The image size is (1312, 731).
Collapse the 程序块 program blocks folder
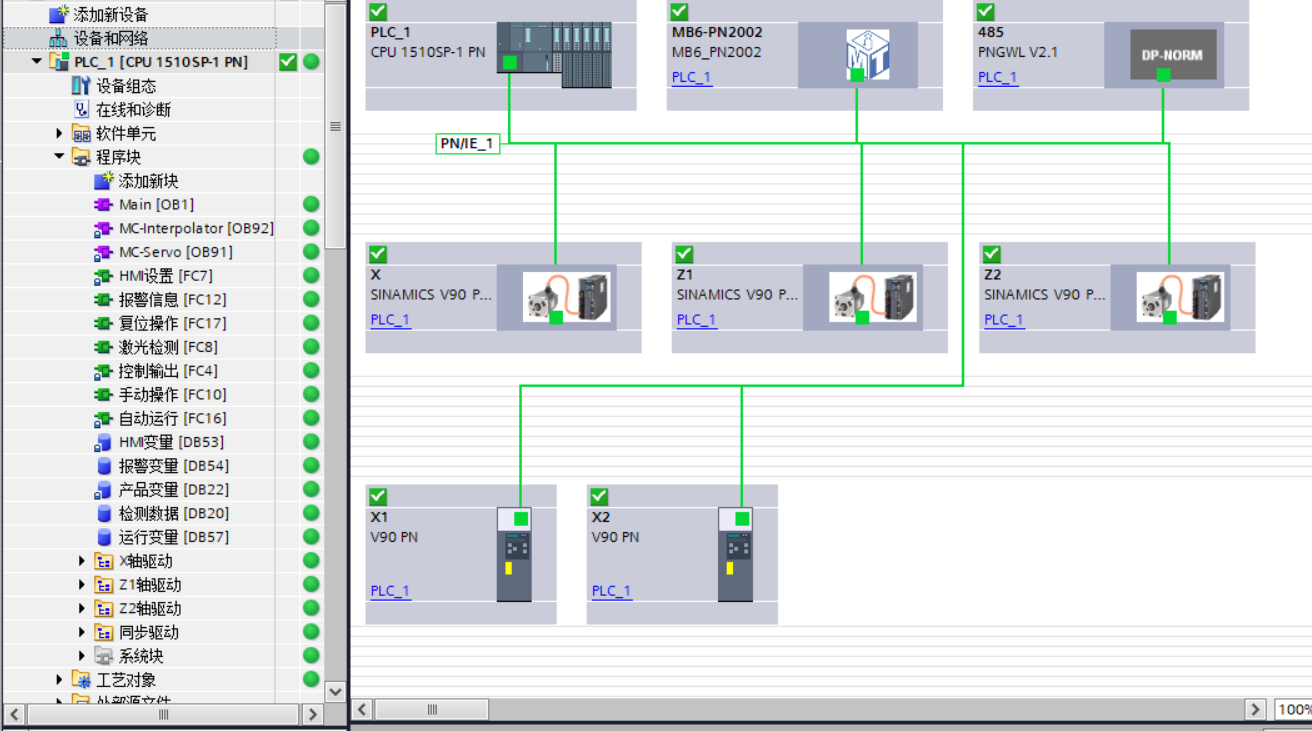click(60, 157)
